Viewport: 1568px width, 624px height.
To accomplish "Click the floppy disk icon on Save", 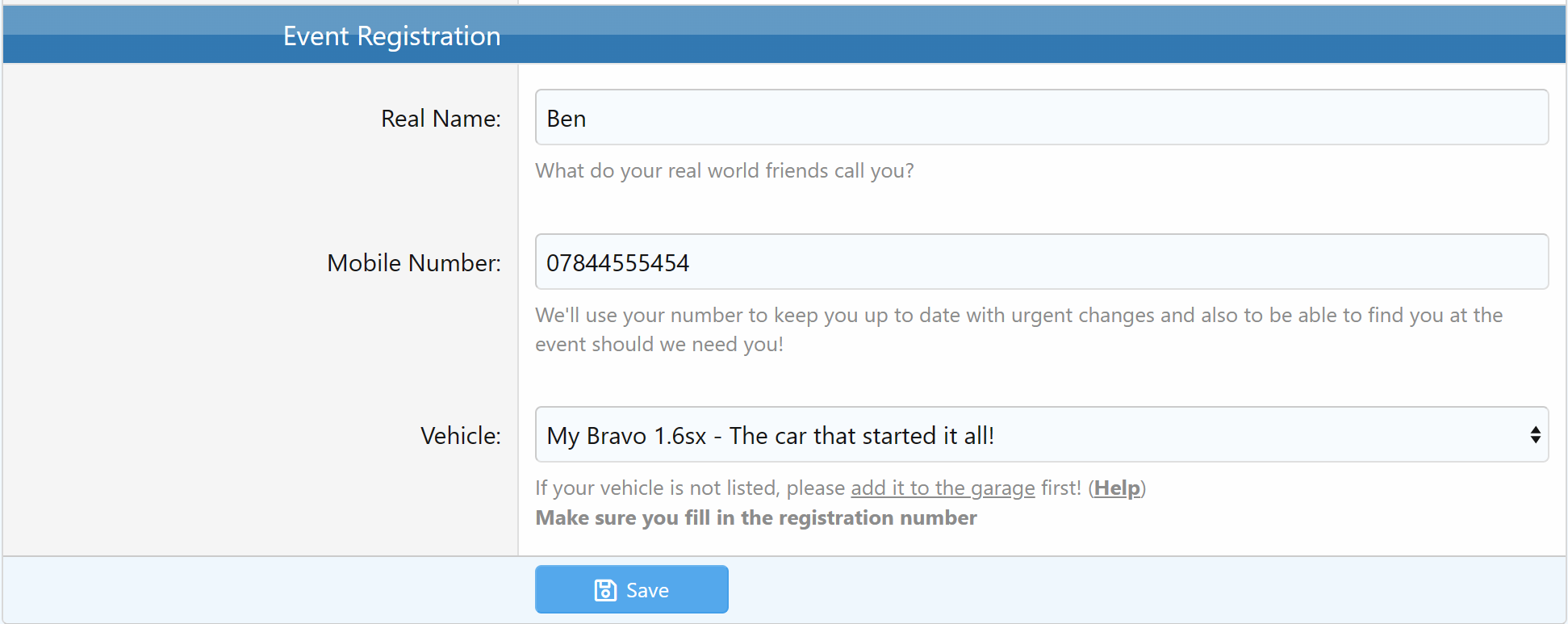I will click(604, 590).
